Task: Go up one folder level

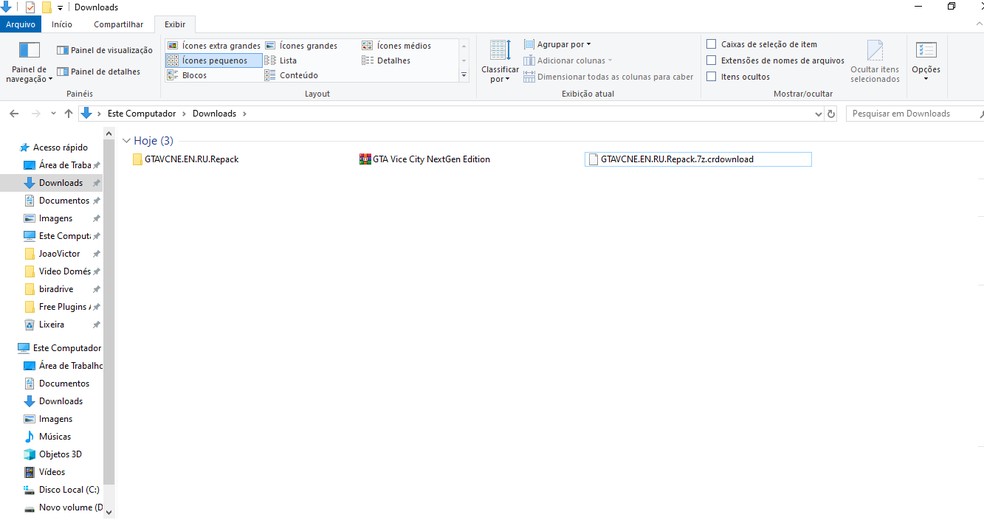Action: [68, 114]
